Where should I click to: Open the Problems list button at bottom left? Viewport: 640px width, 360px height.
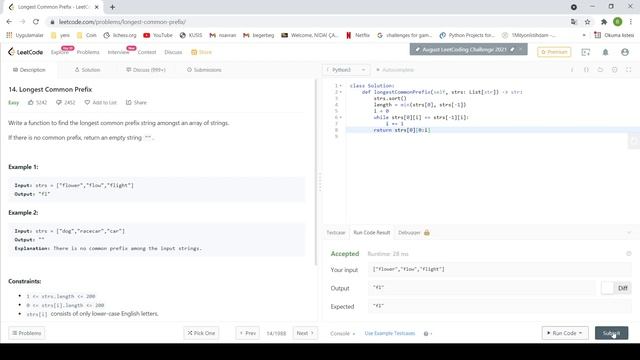27,333
